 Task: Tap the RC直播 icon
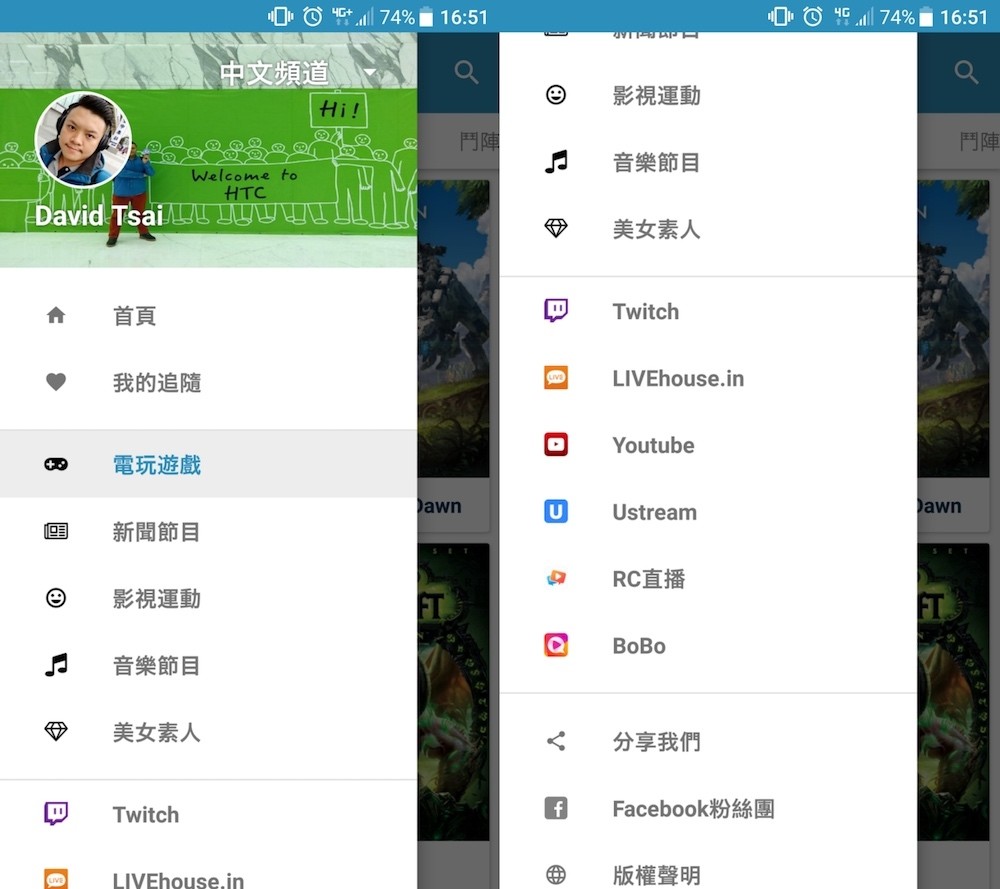(x=556, y=578)
